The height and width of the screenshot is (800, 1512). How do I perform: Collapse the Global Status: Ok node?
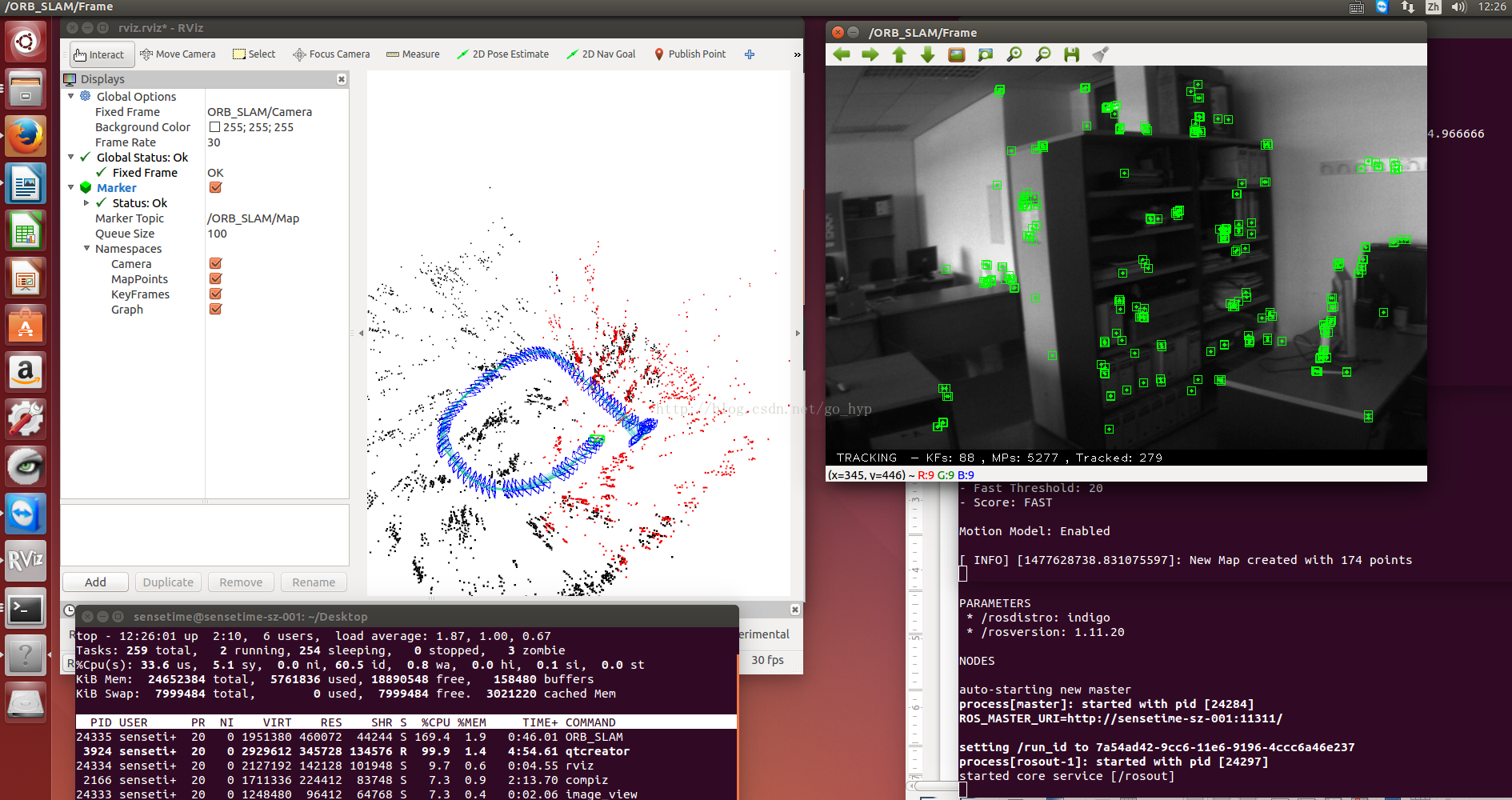tap(71, 157)
